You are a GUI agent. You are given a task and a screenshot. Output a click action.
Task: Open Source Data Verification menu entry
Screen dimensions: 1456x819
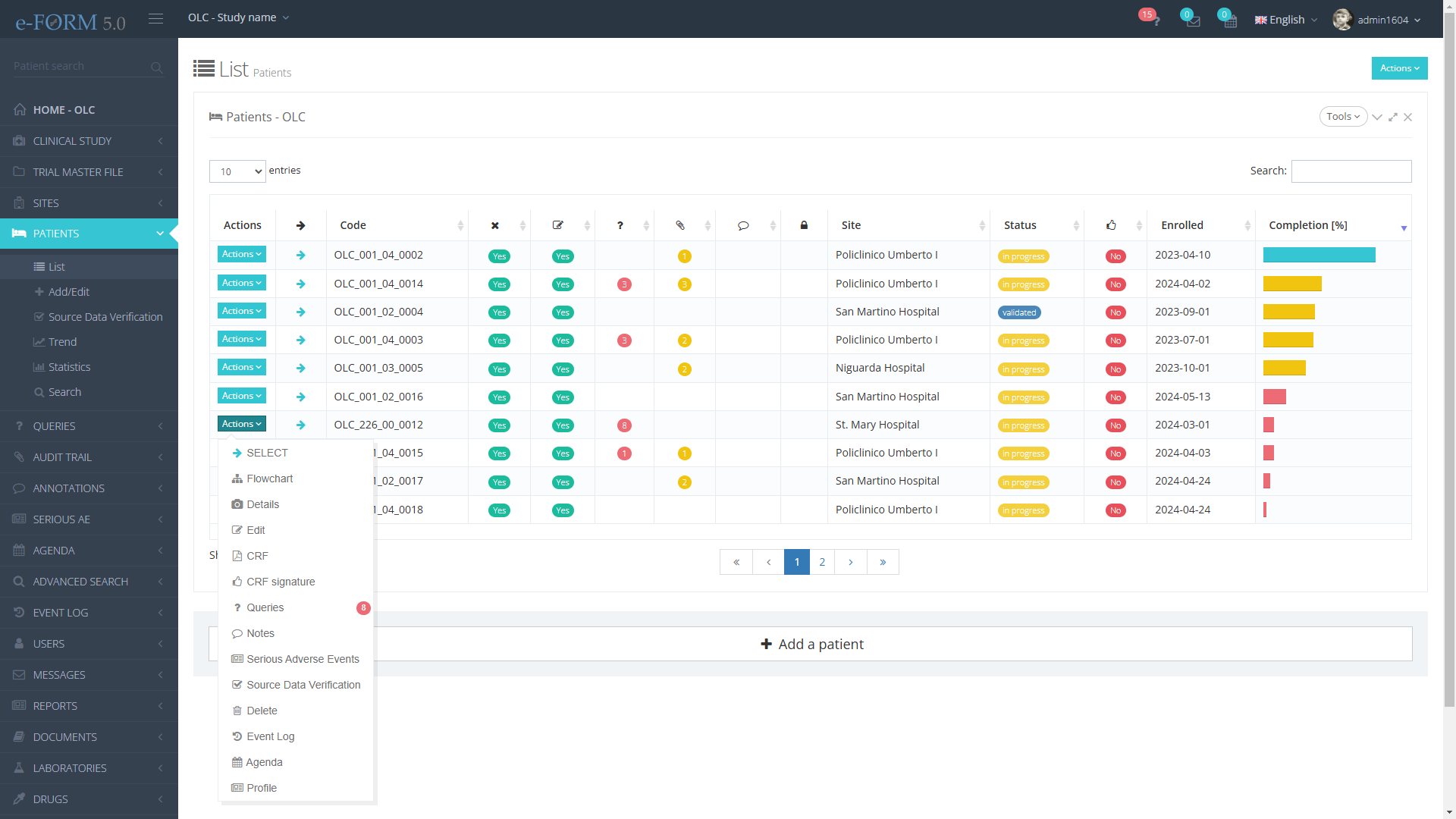(303, 685)
